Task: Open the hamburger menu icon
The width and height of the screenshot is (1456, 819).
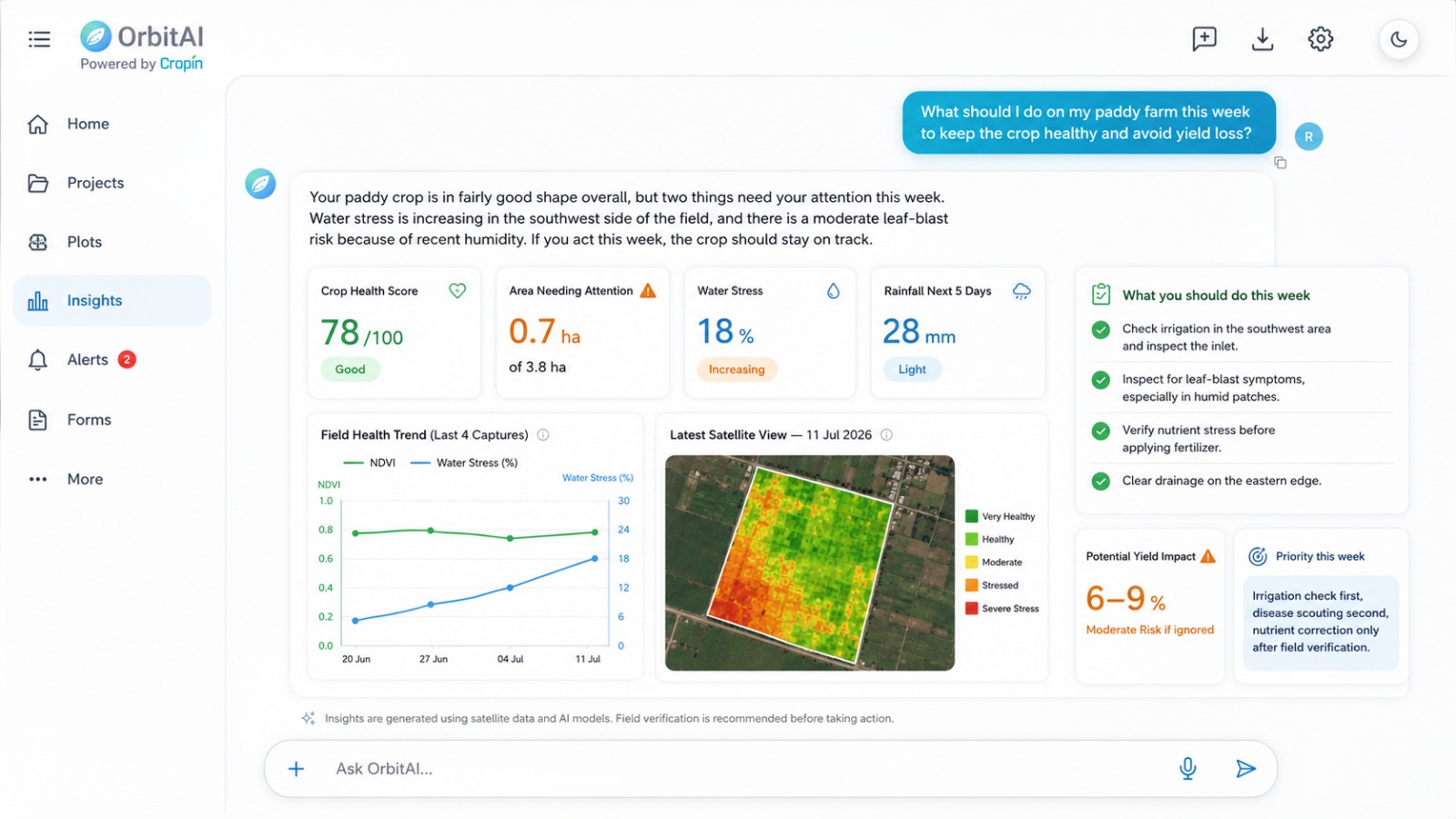Action: 39,39
